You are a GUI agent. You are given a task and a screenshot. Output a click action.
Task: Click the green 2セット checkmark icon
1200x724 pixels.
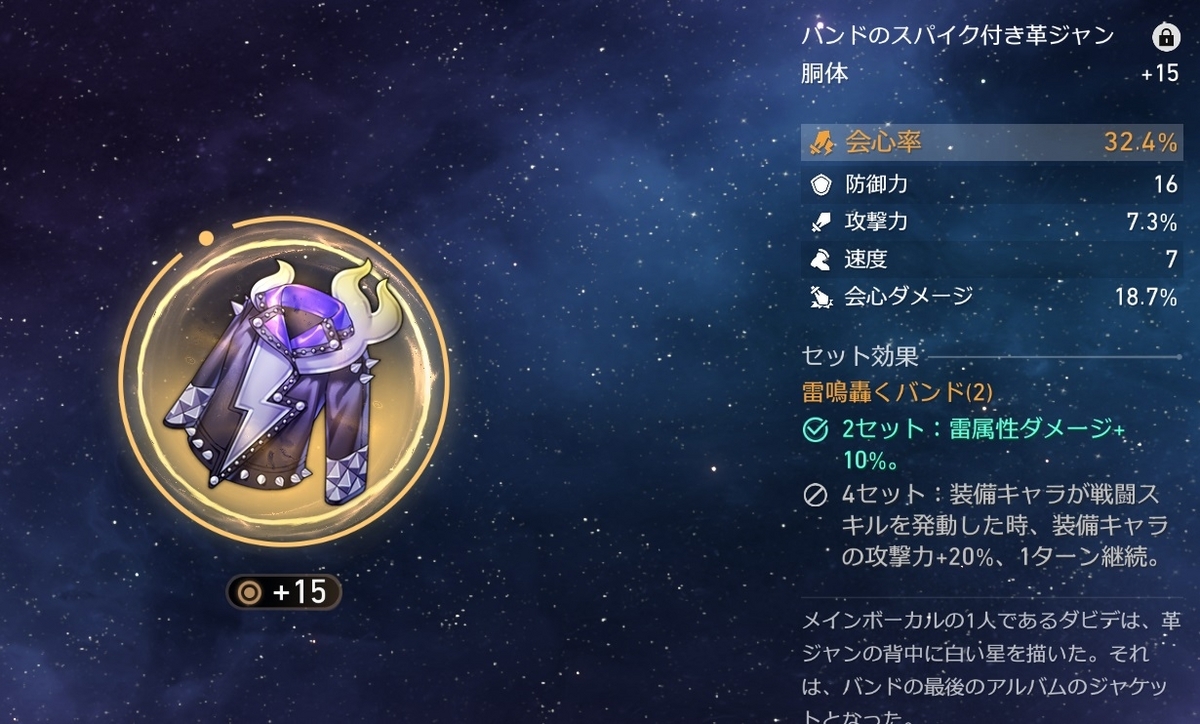[x=816, y=430]
